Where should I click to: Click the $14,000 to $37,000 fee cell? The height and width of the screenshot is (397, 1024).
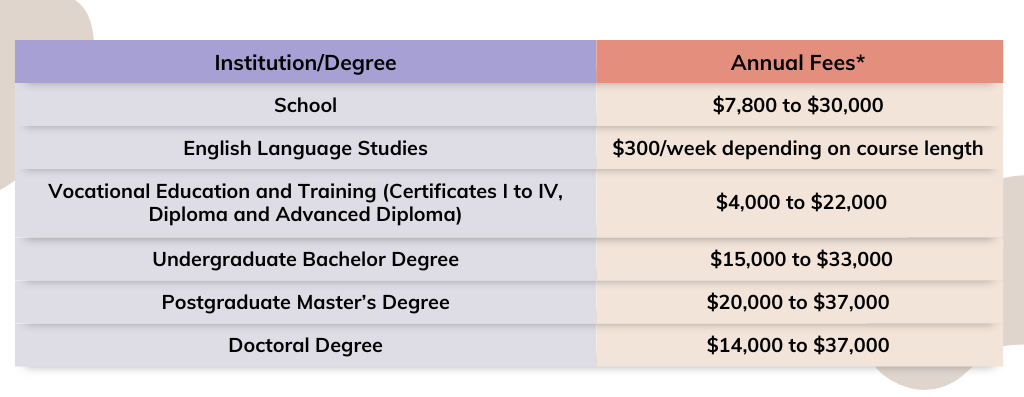tap(799, 345)
